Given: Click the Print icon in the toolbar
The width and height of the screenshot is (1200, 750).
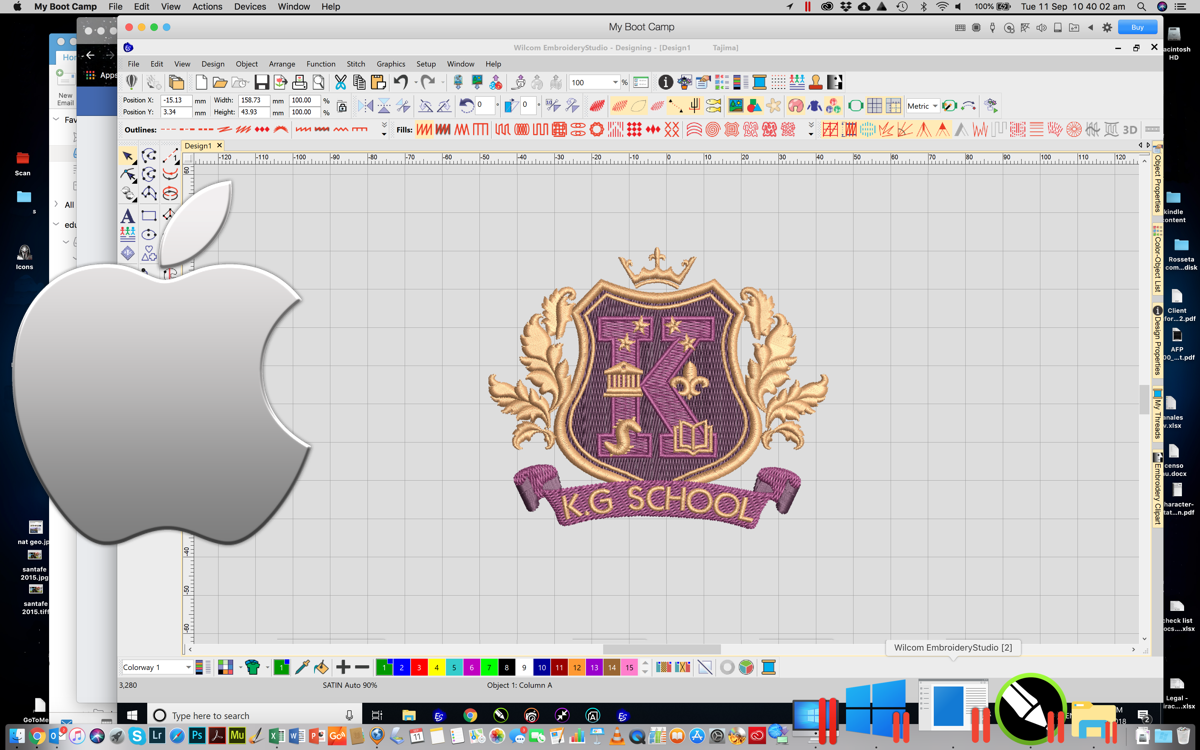Looking at the screenshot, I should tap(299, 83).
